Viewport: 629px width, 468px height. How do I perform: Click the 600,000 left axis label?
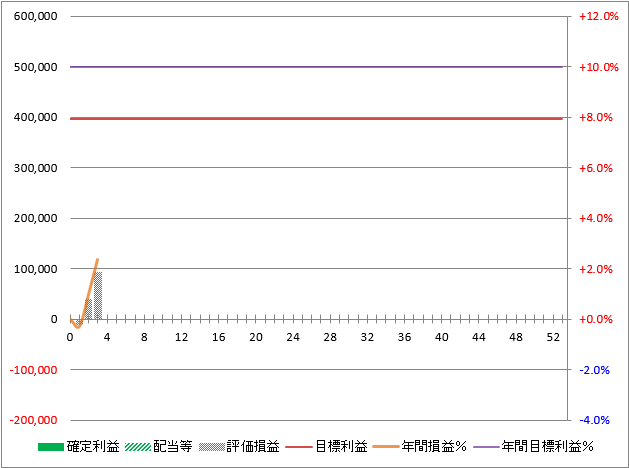pyautogui.click(x=35, y=17)
